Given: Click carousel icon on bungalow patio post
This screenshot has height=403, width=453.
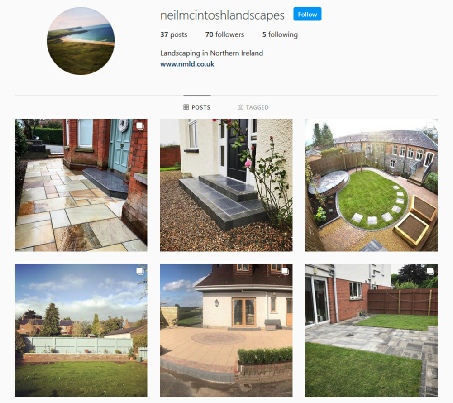Looking at the screenshot, I should point(285,271).
